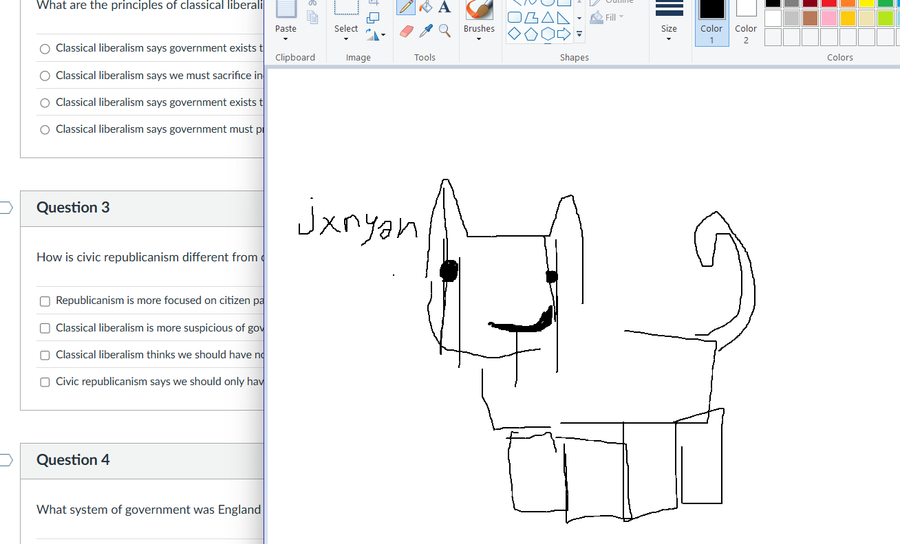Check 'Classical liberalism is more suspicious of gov'
Screen dimensions: 900x544
click(45, 328)
